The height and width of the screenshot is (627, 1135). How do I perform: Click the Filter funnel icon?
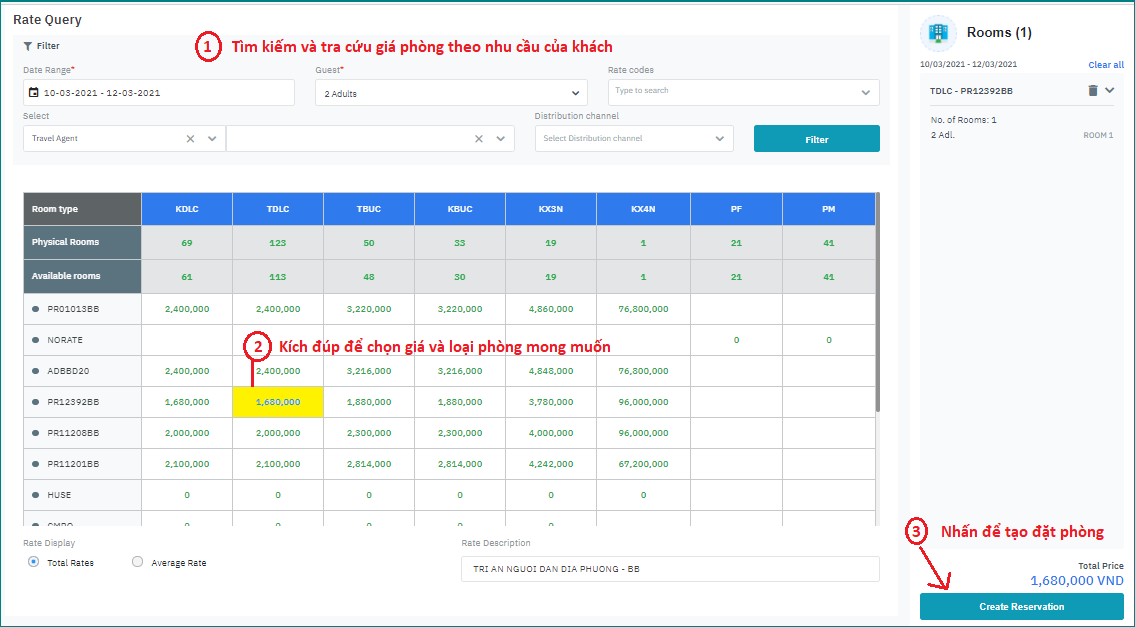point(28,46)
